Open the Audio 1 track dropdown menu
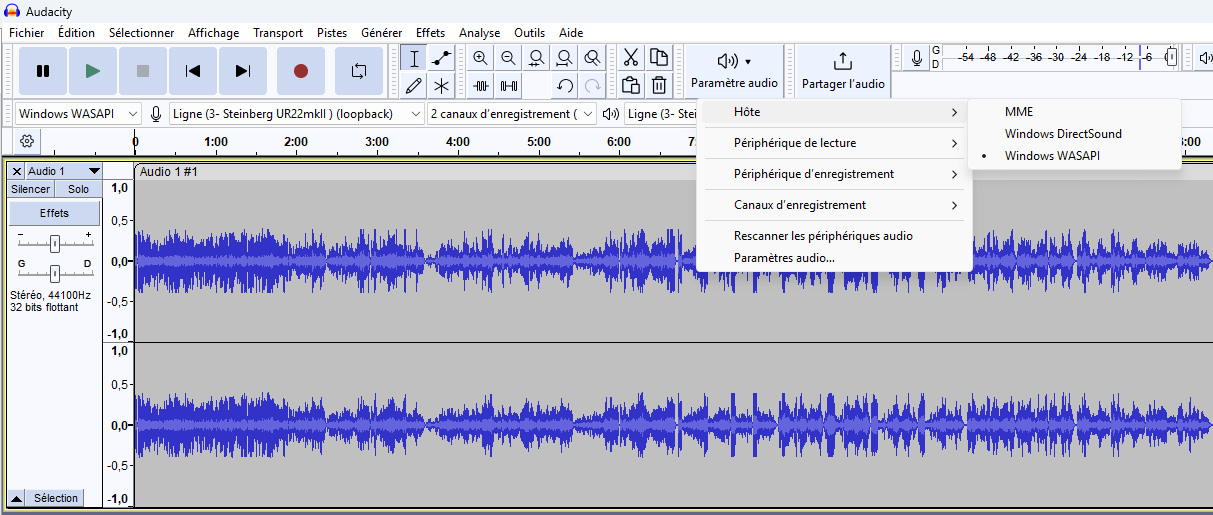 (x=63, y=172)
